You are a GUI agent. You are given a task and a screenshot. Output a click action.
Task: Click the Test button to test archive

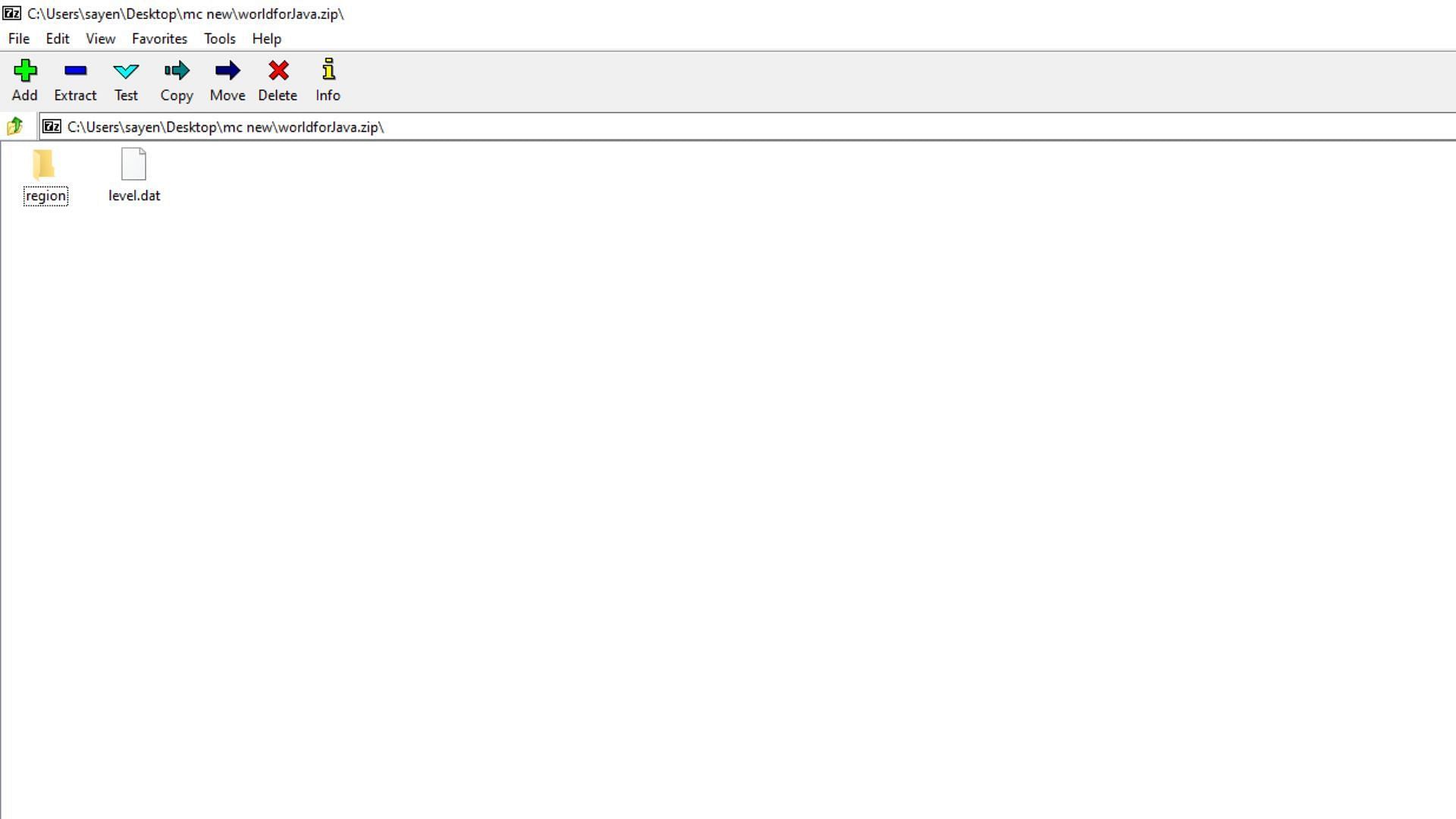[x=126, y=80]
